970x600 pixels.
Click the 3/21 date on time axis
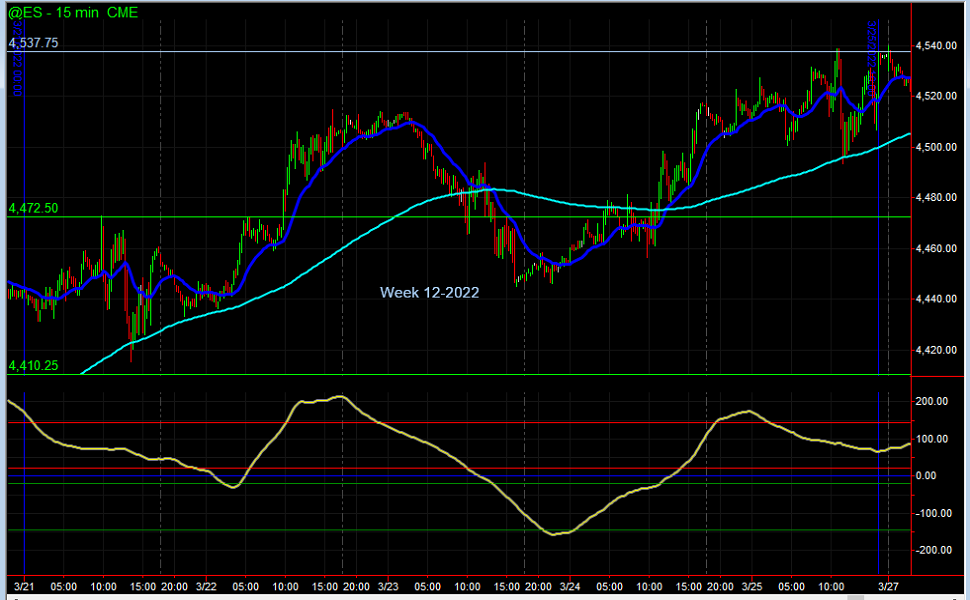pyautogui.click(x=24, y=586)
